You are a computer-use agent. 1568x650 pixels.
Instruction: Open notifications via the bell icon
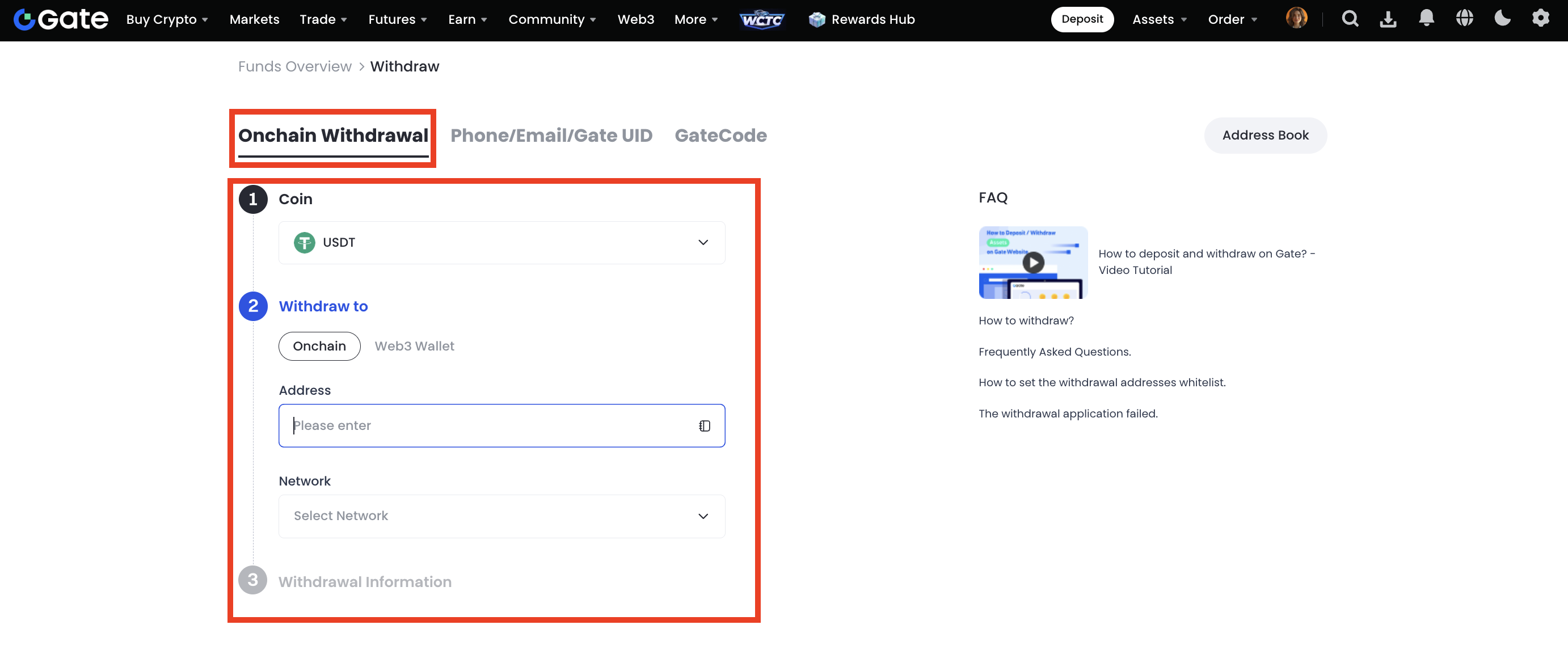coord(1427,19)
